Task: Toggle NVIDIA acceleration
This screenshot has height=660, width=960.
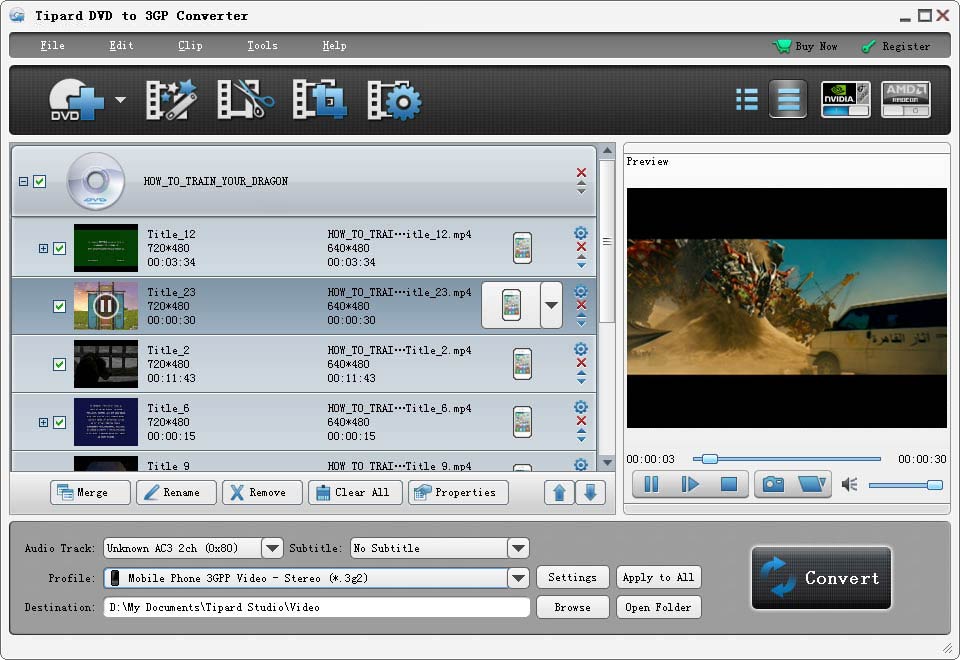Action: pyautogui.click(x=846, y=99)
